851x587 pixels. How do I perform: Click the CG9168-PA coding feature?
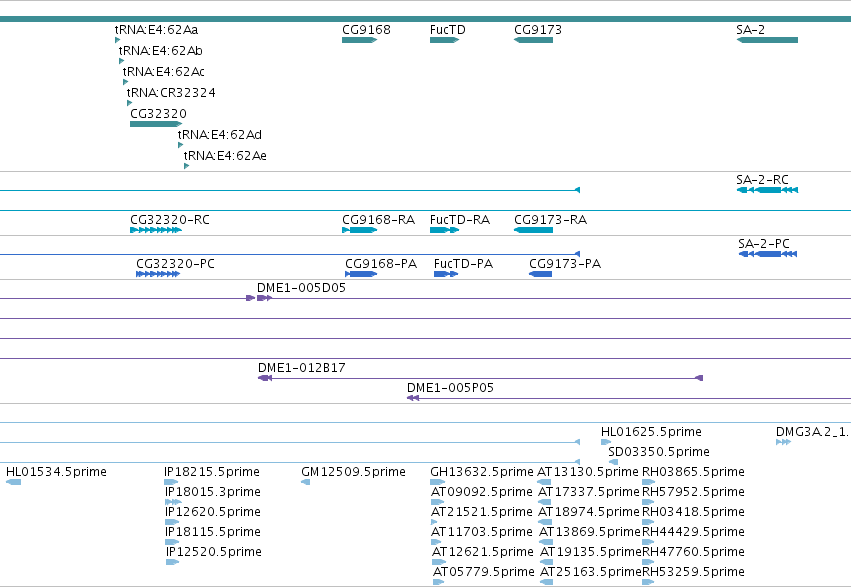tap(361, 274)
